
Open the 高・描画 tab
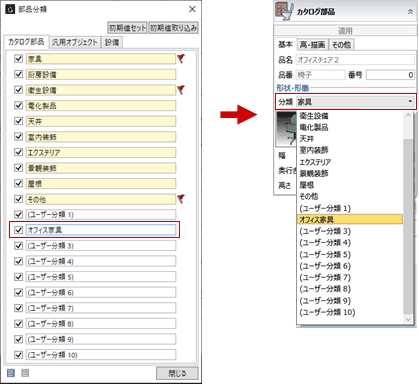(312, 44)
